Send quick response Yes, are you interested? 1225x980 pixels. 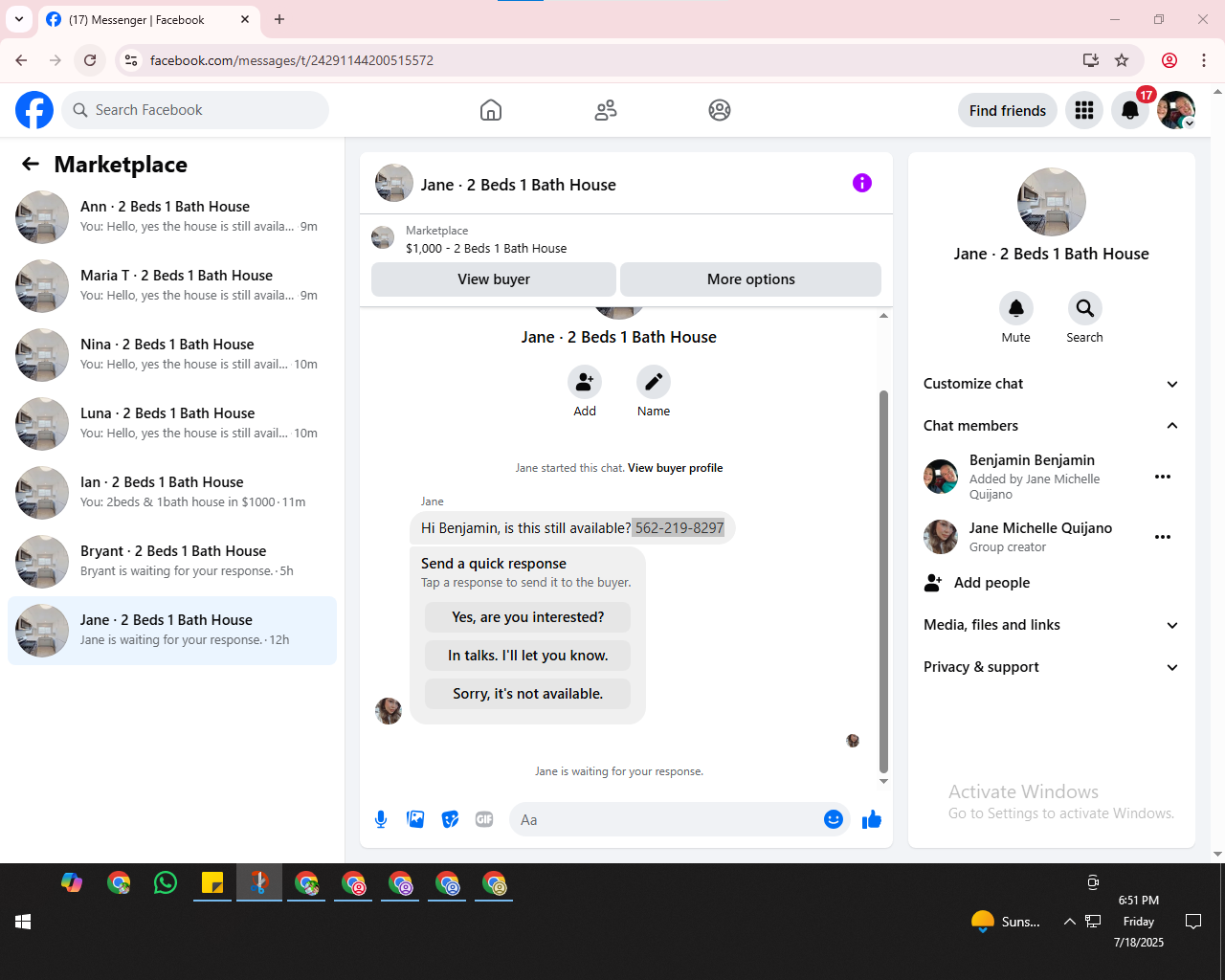pyautogui.click(x=528, y=617)
